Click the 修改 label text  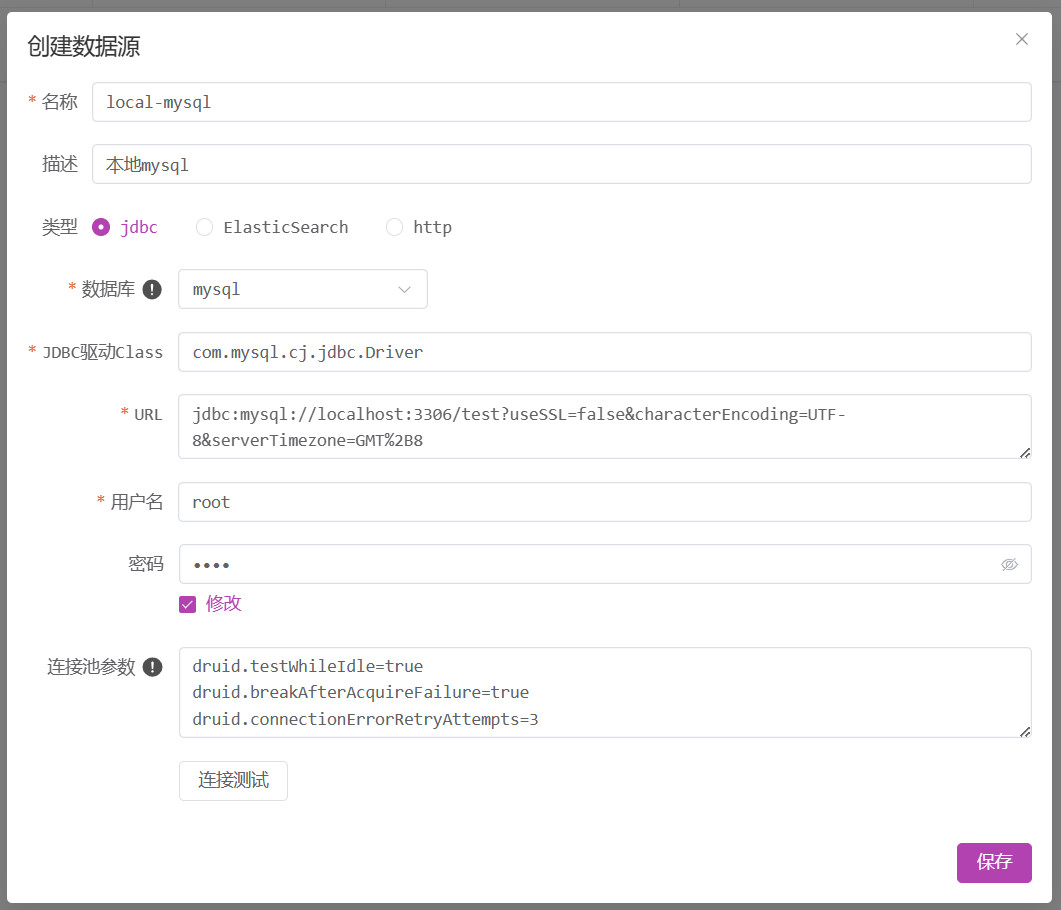pyautogui.click(x=223, y=604)
